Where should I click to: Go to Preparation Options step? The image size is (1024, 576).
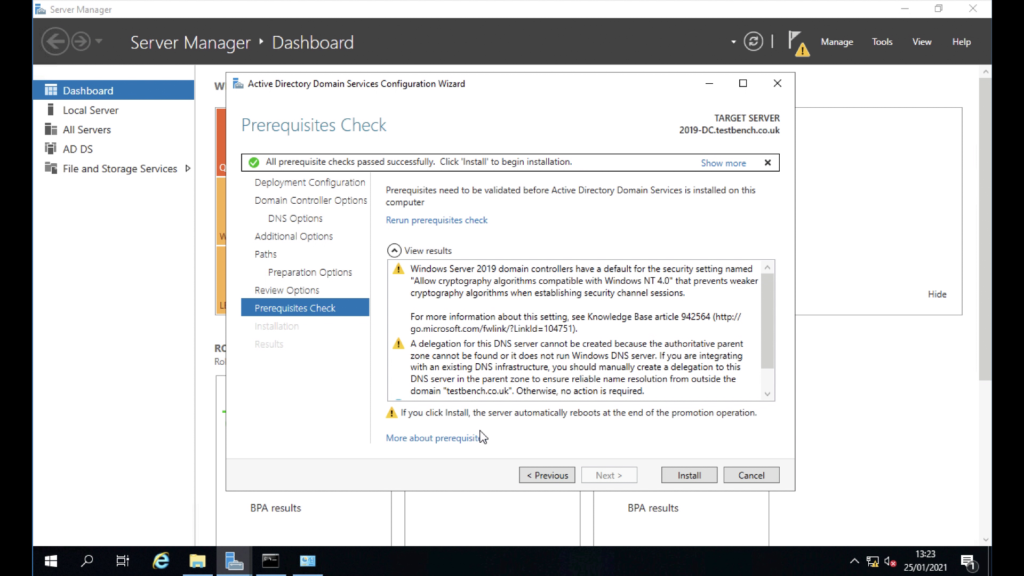click(310, 272)
